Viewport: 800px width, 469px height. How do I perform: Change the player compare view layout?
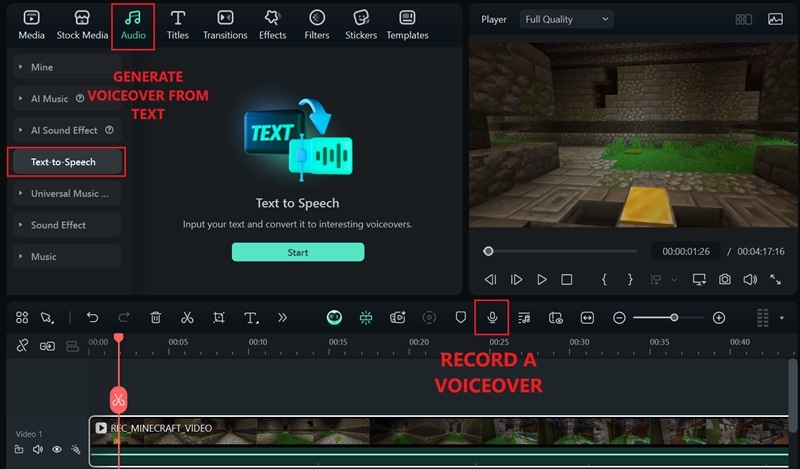coord(743,19)
